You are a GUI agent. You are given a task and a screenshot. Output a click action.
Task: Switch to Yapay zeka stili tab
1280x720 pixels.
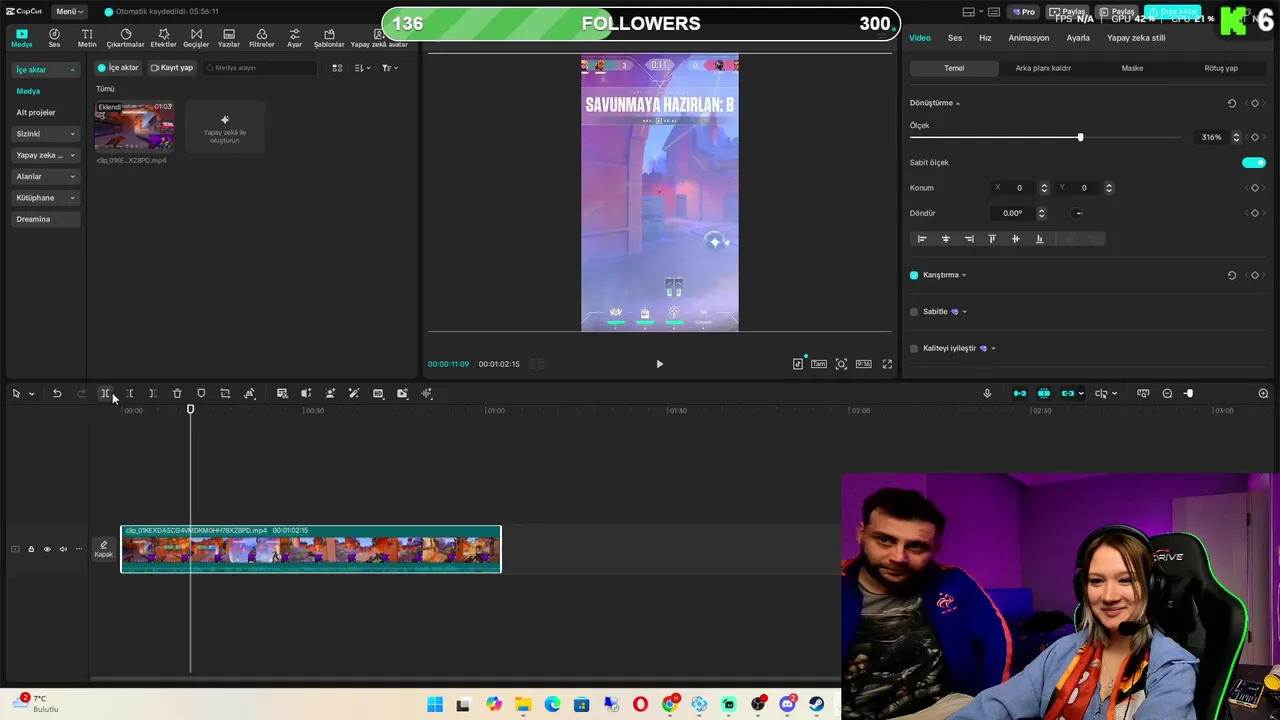pos(1136,38)
